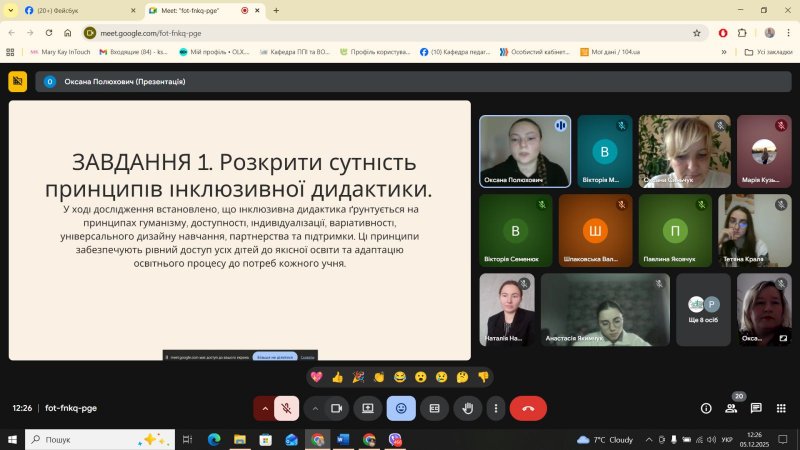Screen dimensions: 800x450
Task: Open the meeting activities grid icon
Action: point(781,408)
